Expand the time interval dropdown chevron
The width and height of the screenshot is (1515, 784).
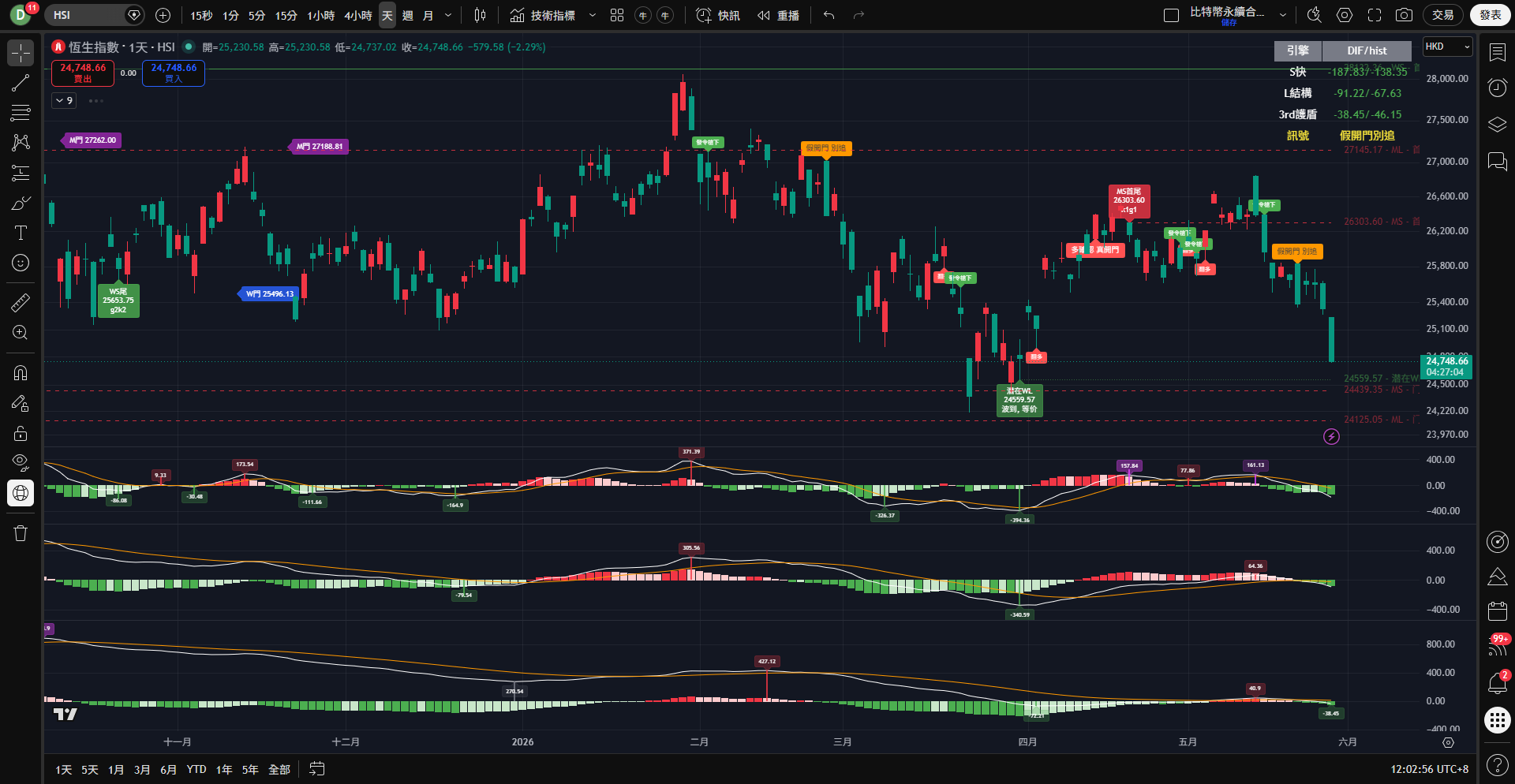[448, 15]
